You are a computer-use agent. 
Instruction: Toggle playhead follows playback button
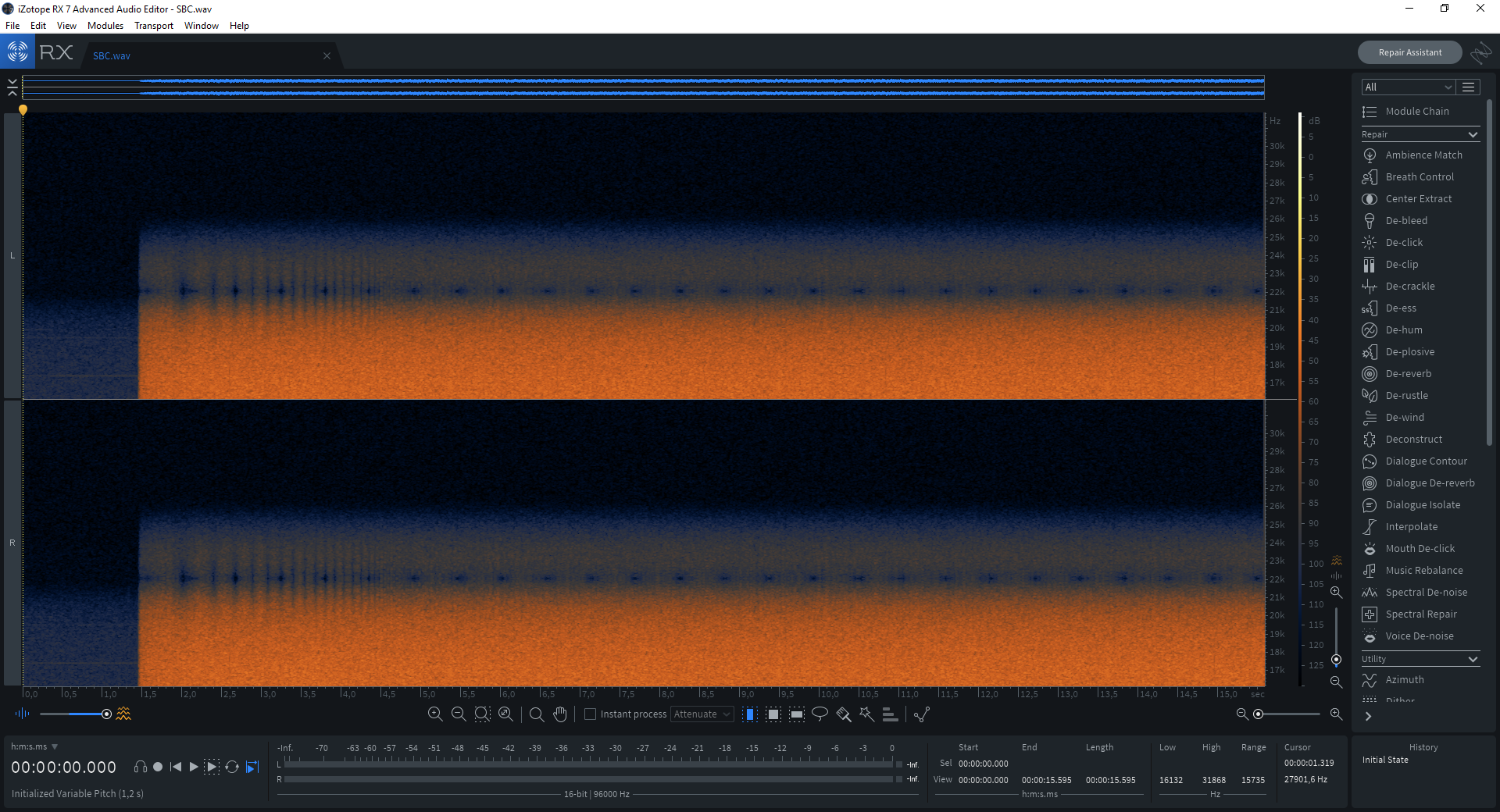click(252, 767)
